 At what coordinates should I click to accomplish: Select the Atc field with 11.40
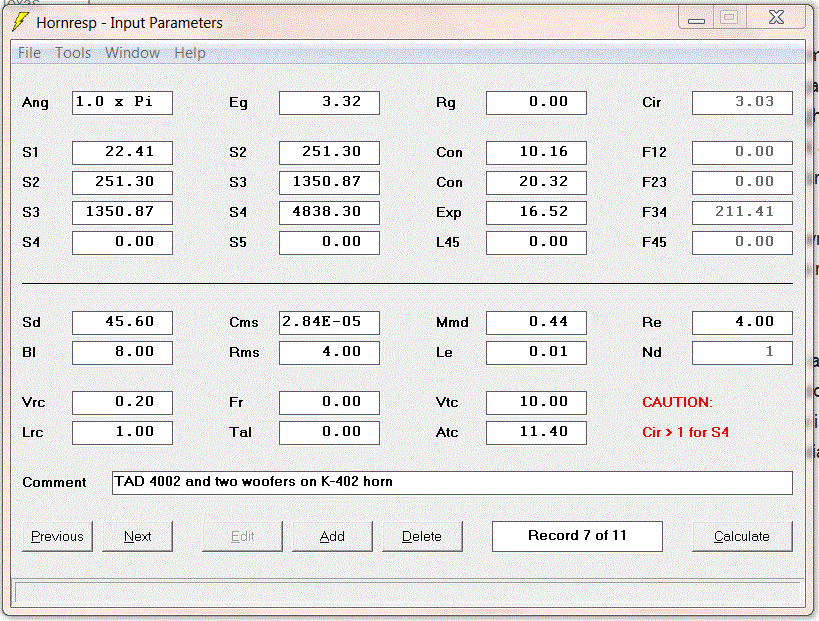pos(536,432)
